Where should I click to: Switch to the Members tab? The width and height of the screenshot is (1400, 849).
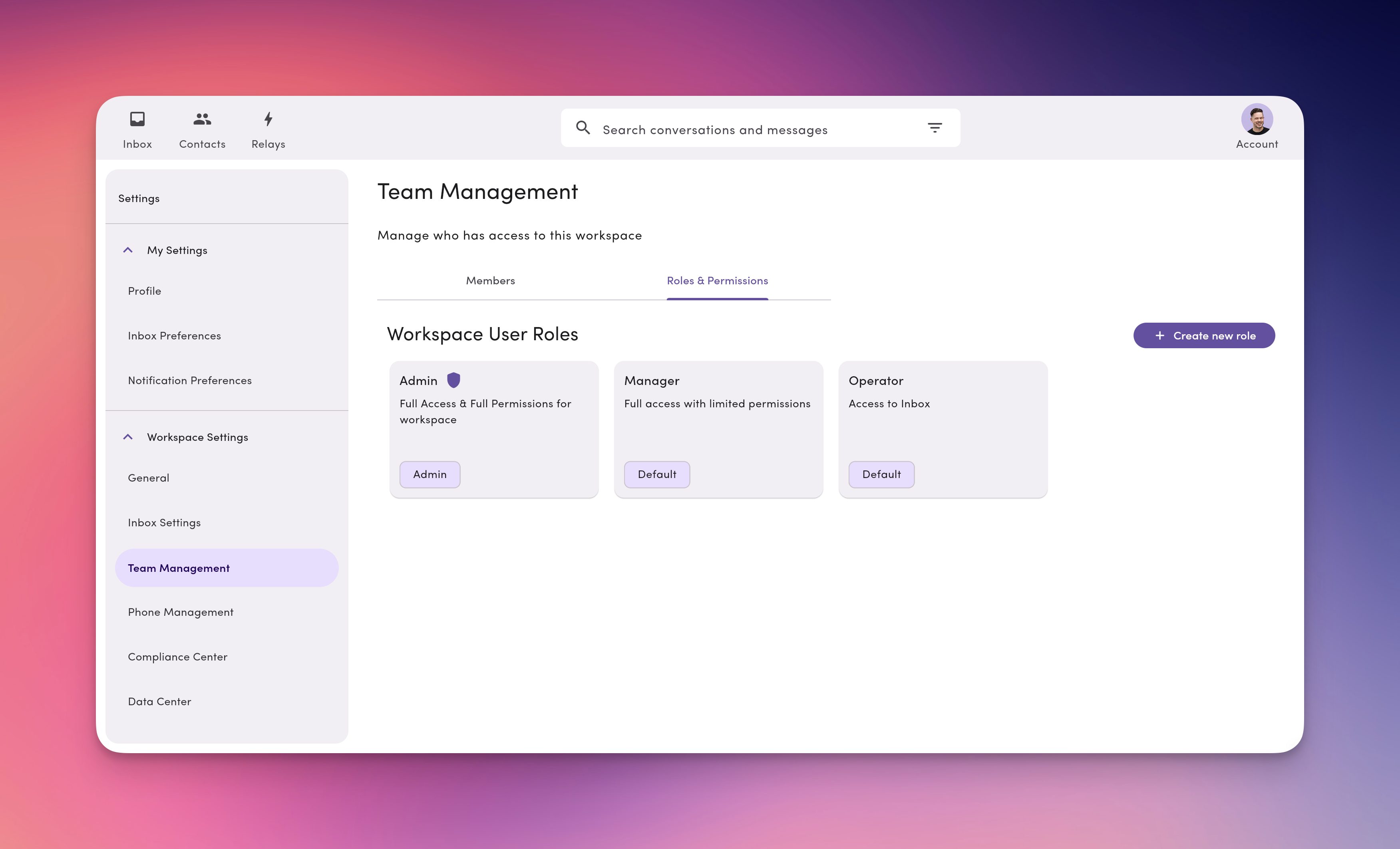coord(490,280)
